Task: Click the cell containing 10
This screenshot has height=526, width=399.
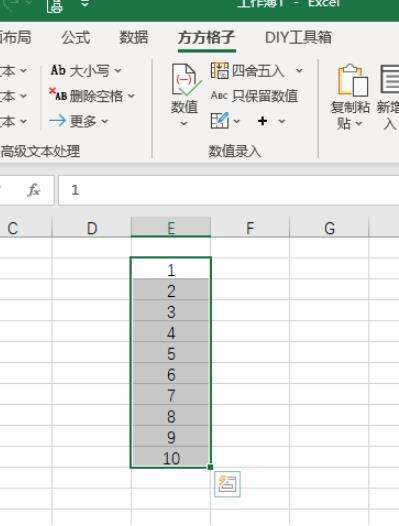Action: point(171,457)
